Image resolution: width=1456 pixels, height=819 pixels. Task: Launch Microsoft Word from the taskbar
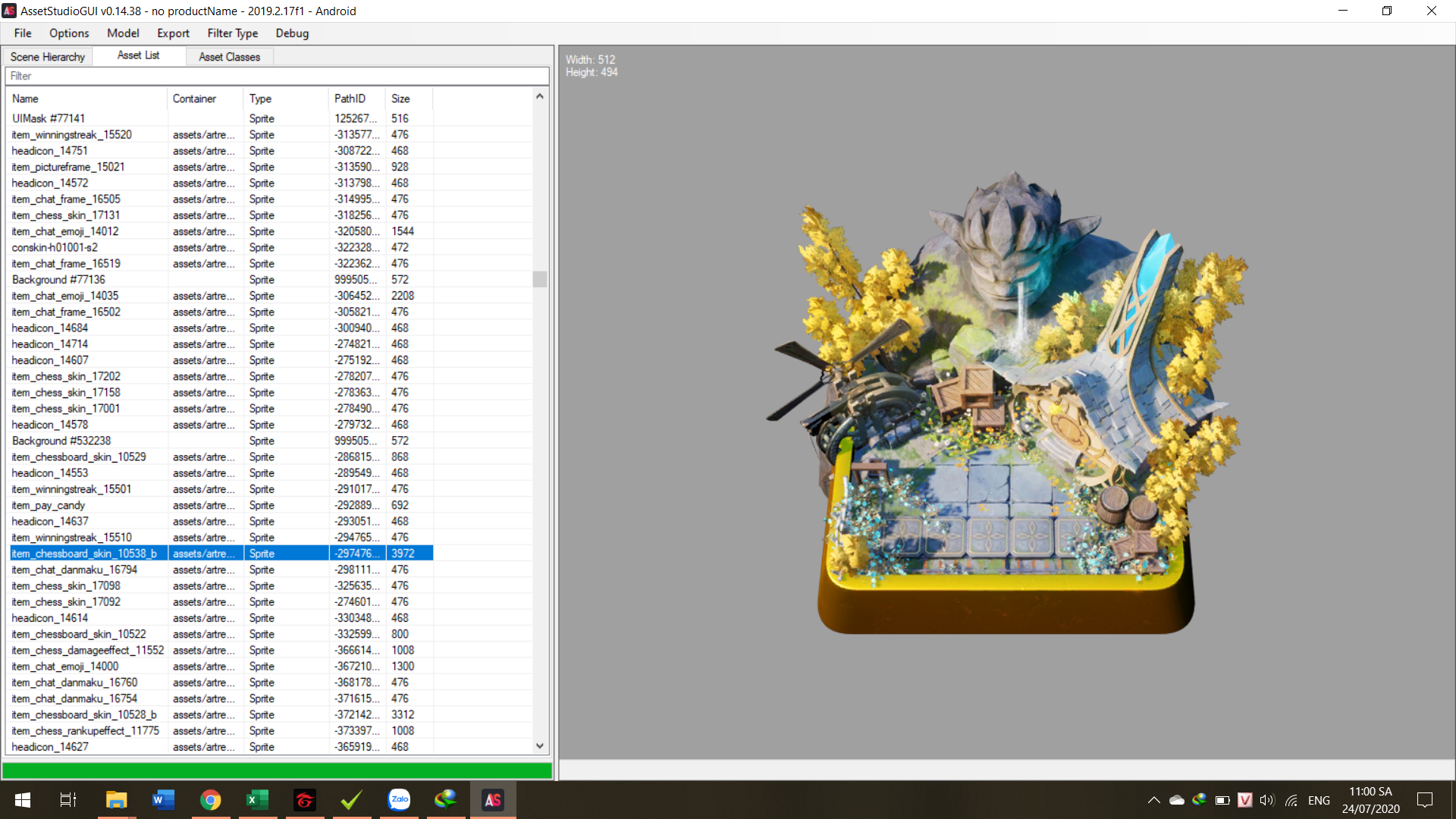(x=163, y=800)
